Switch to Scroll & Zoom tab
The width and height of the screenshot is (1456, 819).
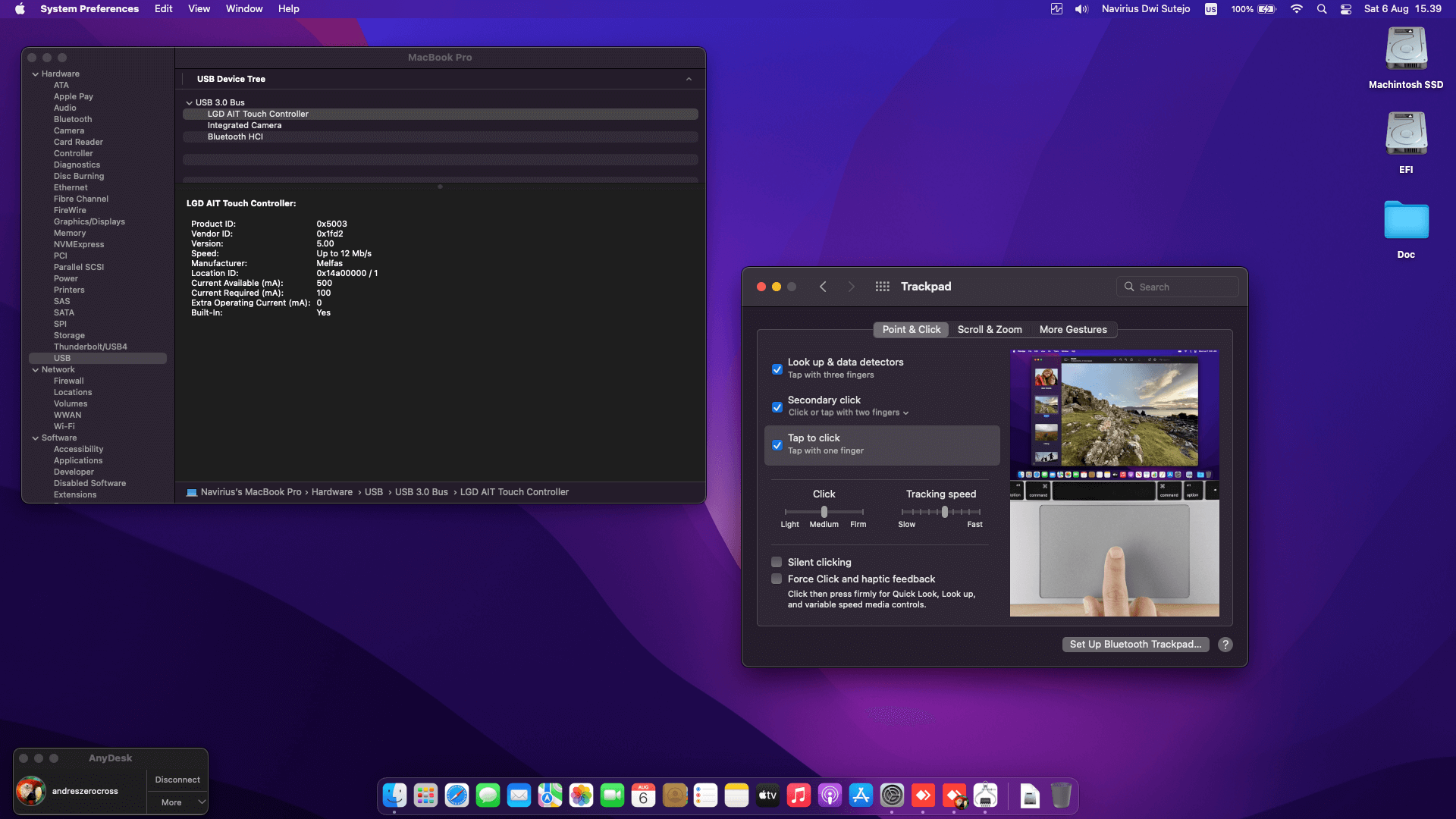coord(989,330)
